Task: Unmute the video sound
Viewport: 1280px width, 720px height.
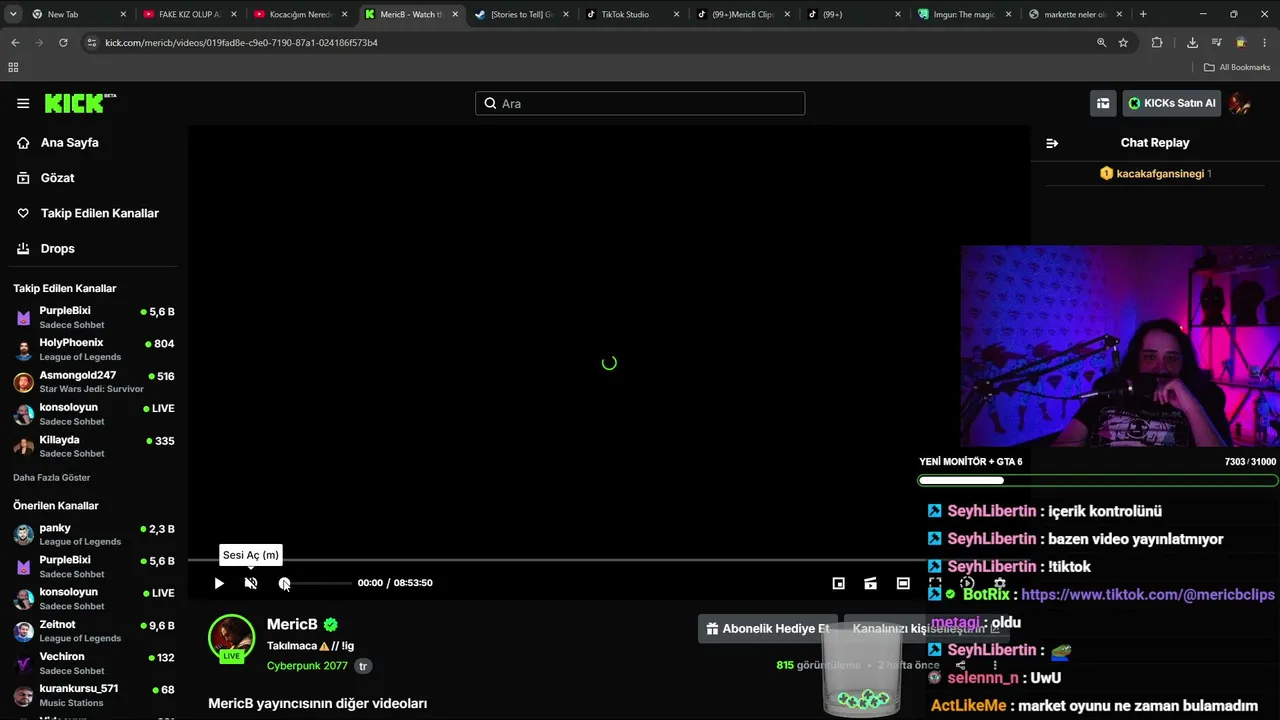Action: tap(251, 583)
